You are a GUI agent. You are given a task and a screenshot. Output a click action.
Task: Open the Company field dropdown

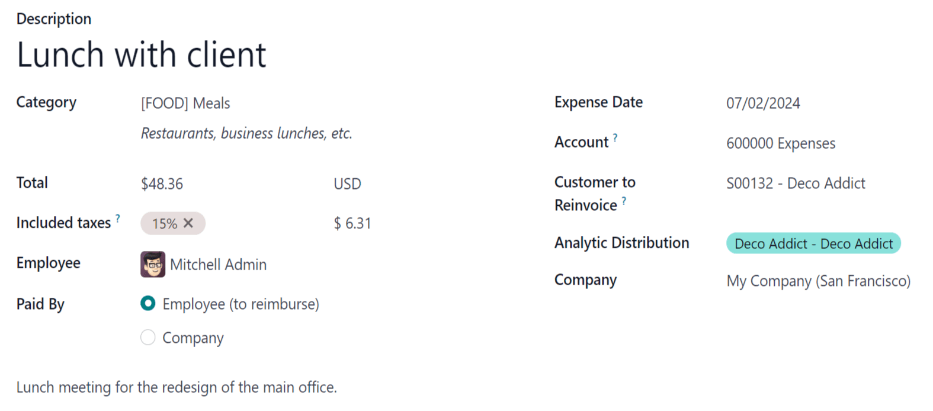[x=818, y=281]
